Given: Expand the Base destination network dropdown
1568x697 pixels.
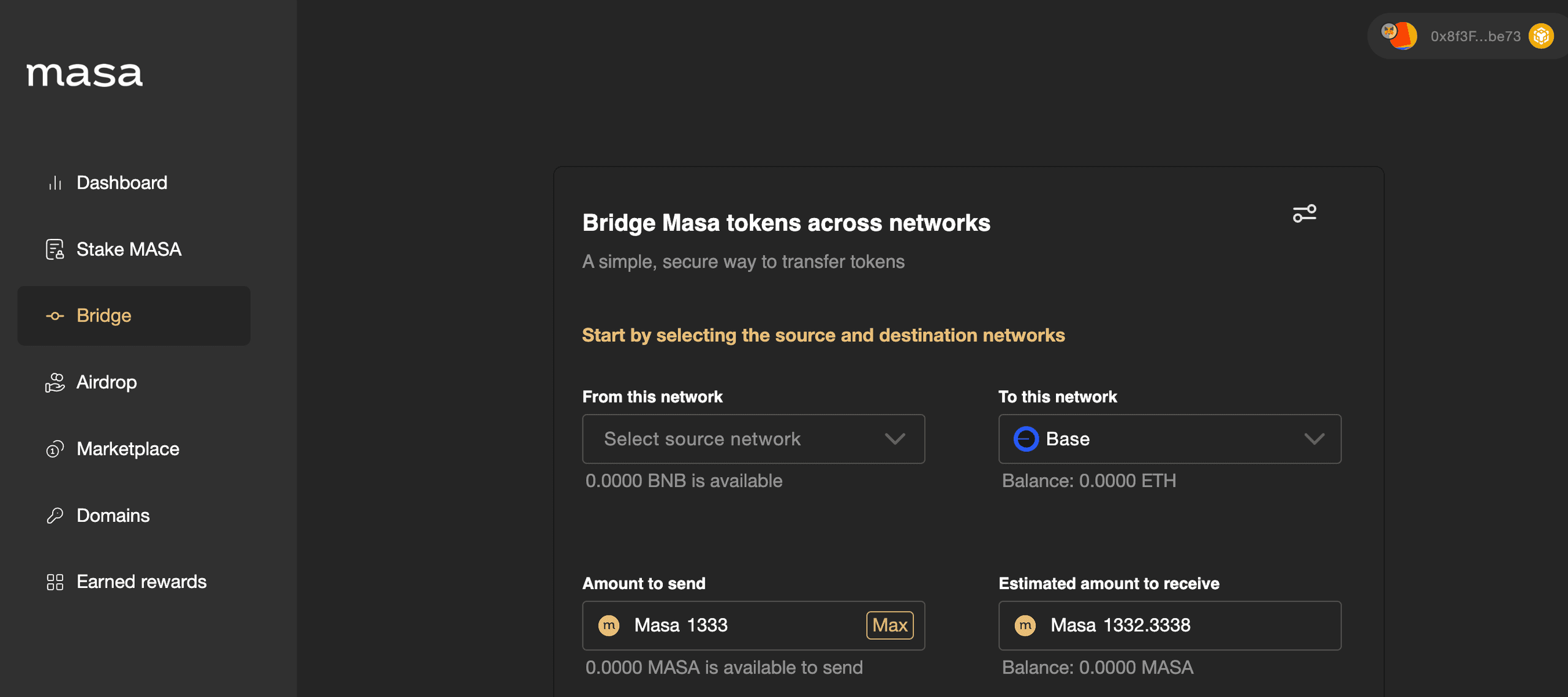Looking at the screenshot, I should tap(1169, 439).
